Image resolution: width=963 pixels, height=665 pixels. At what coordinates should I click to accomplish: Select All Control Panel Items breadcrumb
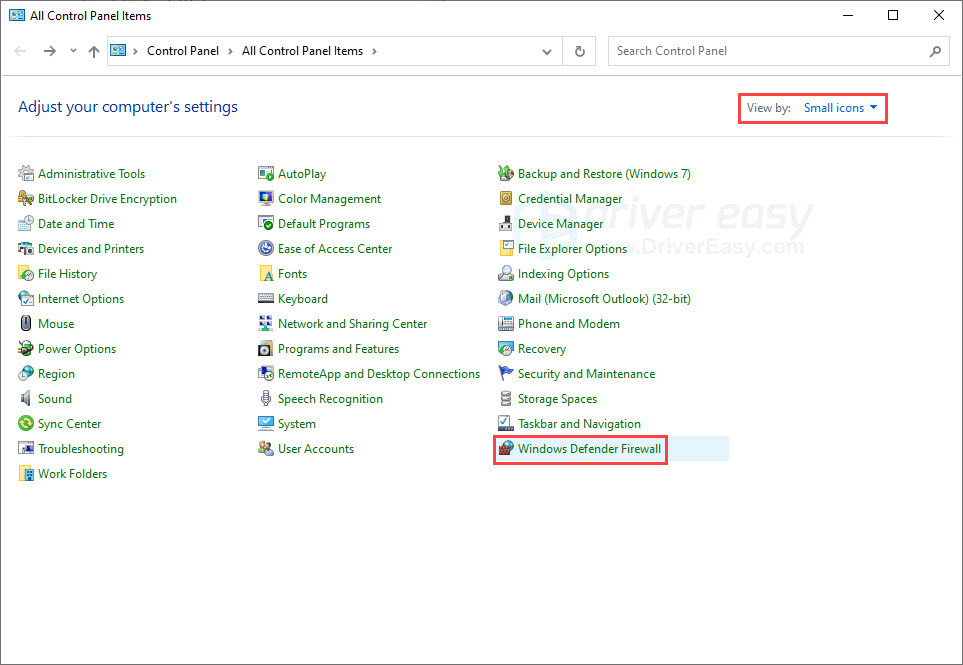click(302, 51)
